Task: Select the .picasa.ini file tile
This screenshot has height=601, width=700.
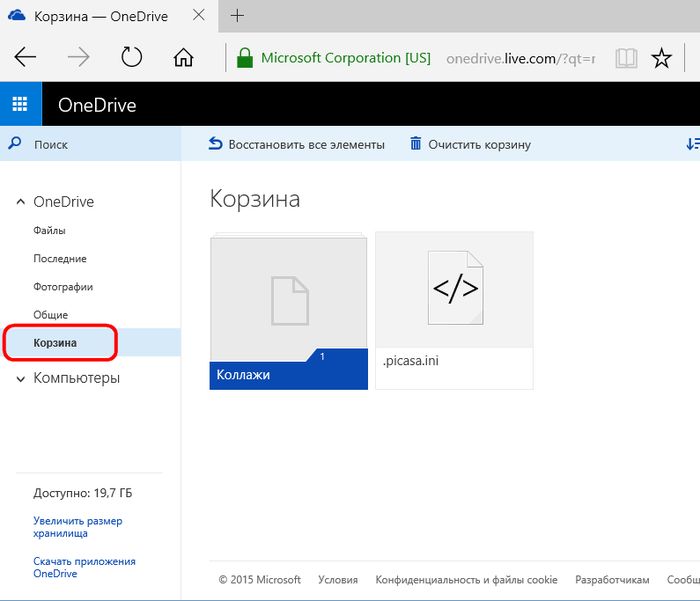Action: click(x=454, y=310)
